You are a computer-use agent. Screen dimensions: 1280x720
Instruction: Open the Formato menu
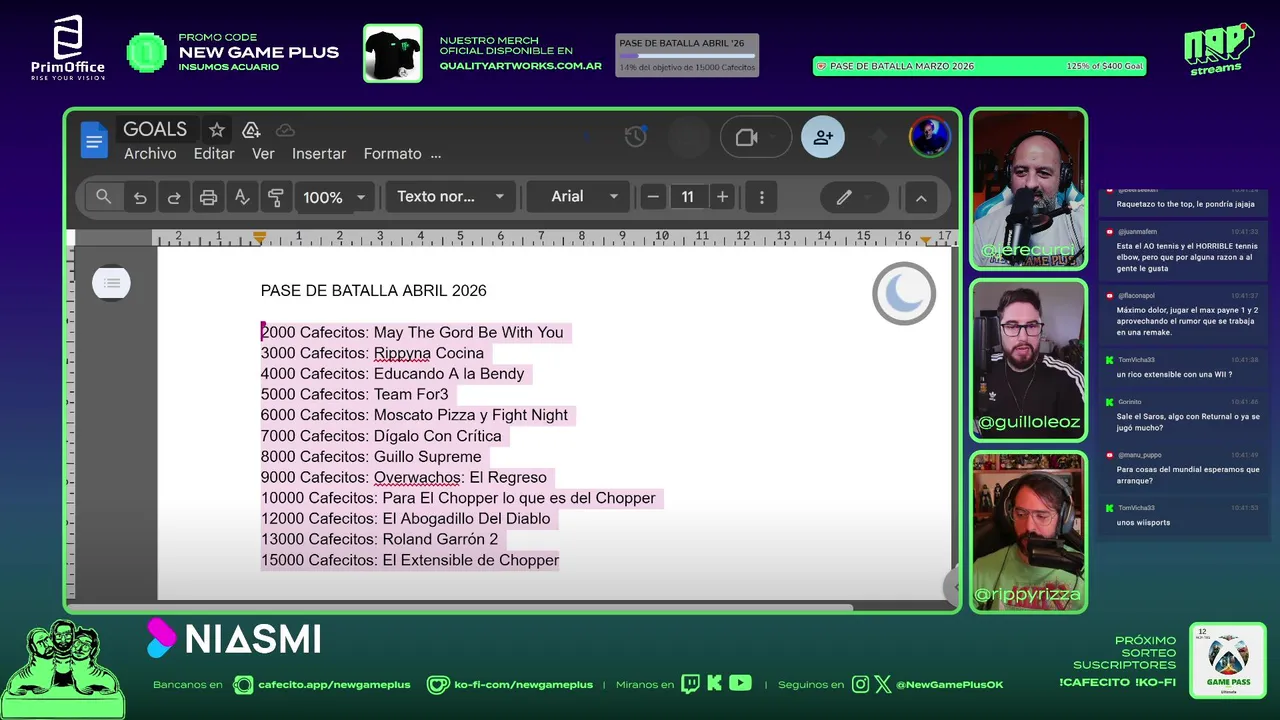tap(392, 154)
